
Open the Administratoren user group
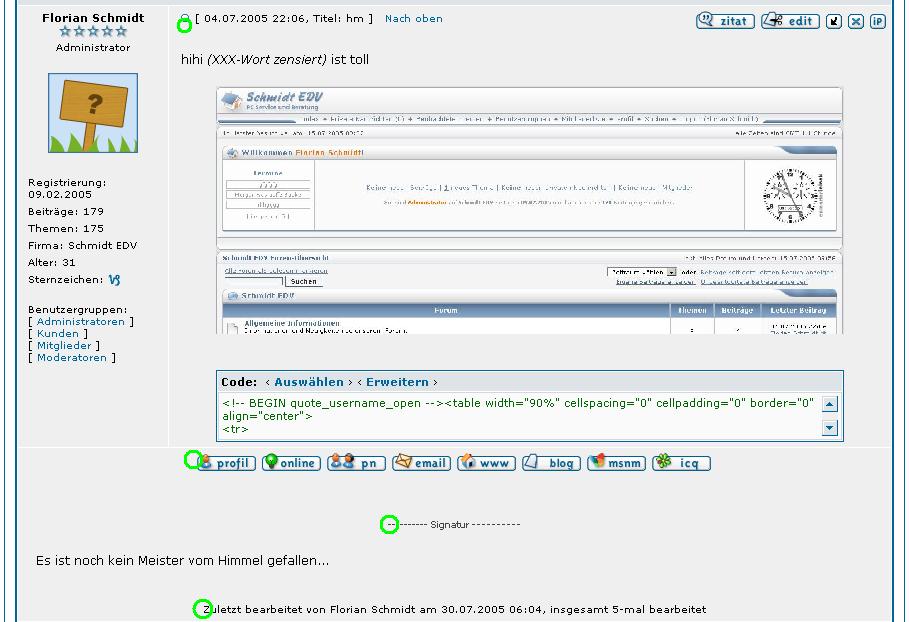click(81, 322)
